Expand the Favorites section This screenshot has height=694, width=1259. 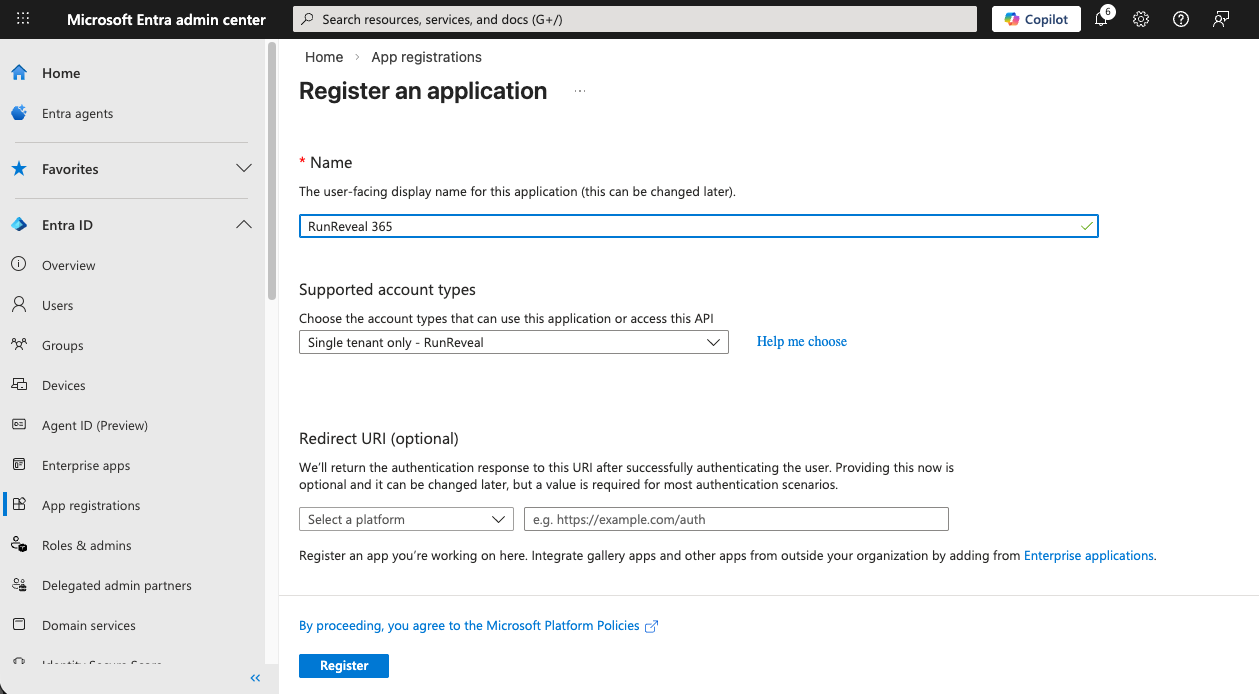coord(243,169)
